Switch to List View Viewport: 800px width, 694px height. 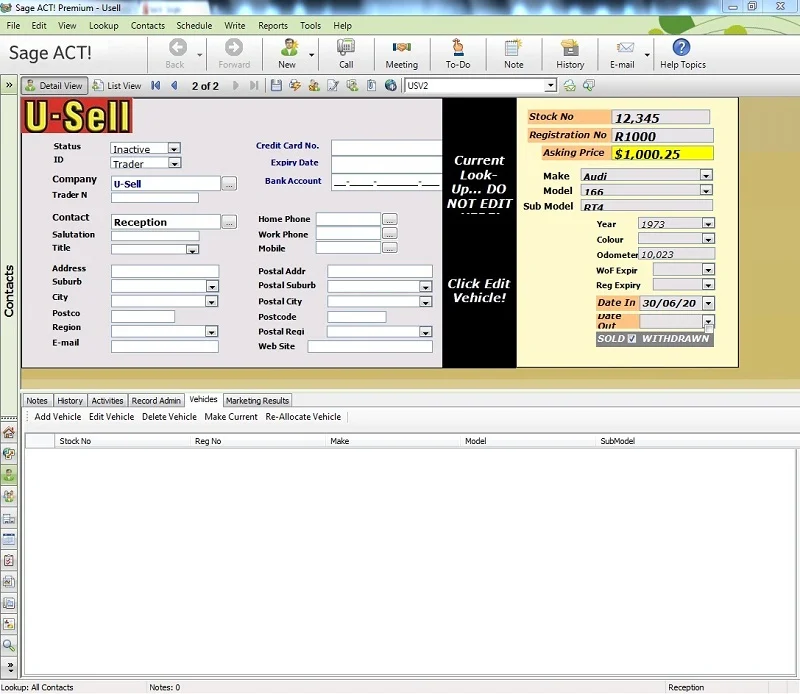(x=117, y=86)
